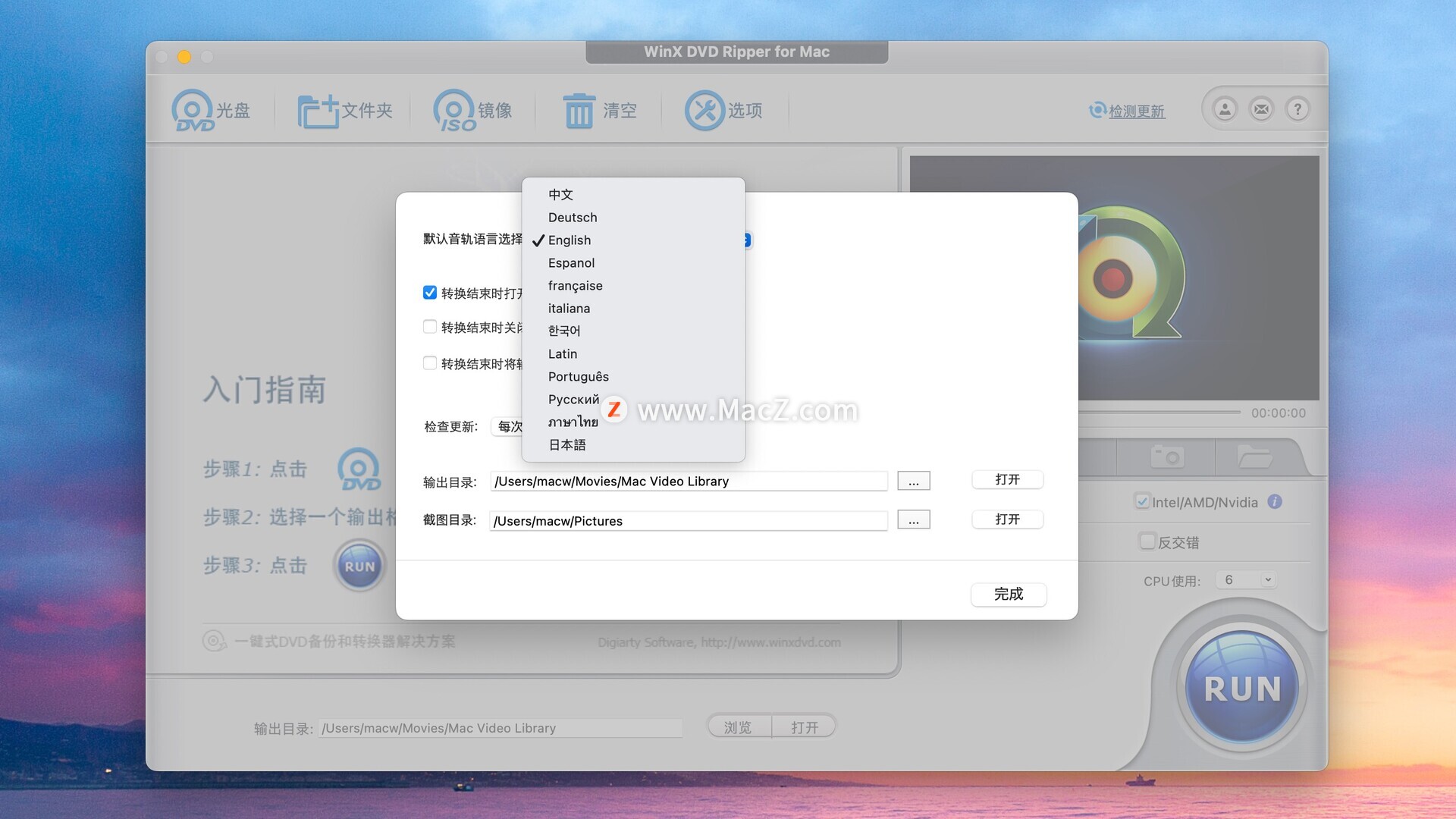Click the 检测更新 link

pos(1136,111)
